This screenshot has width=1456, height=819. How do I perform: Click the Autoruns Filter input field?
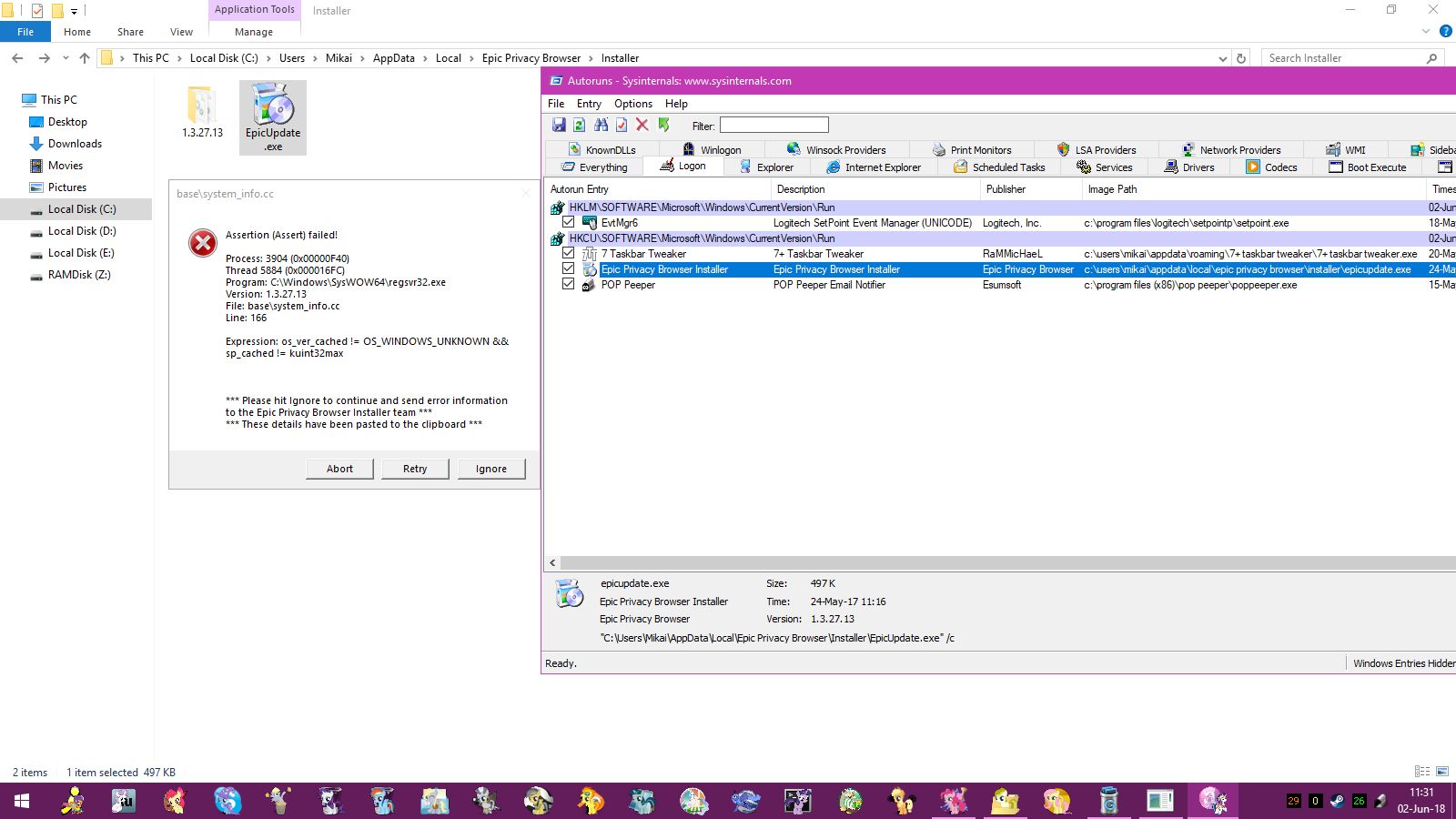point(774,125)
